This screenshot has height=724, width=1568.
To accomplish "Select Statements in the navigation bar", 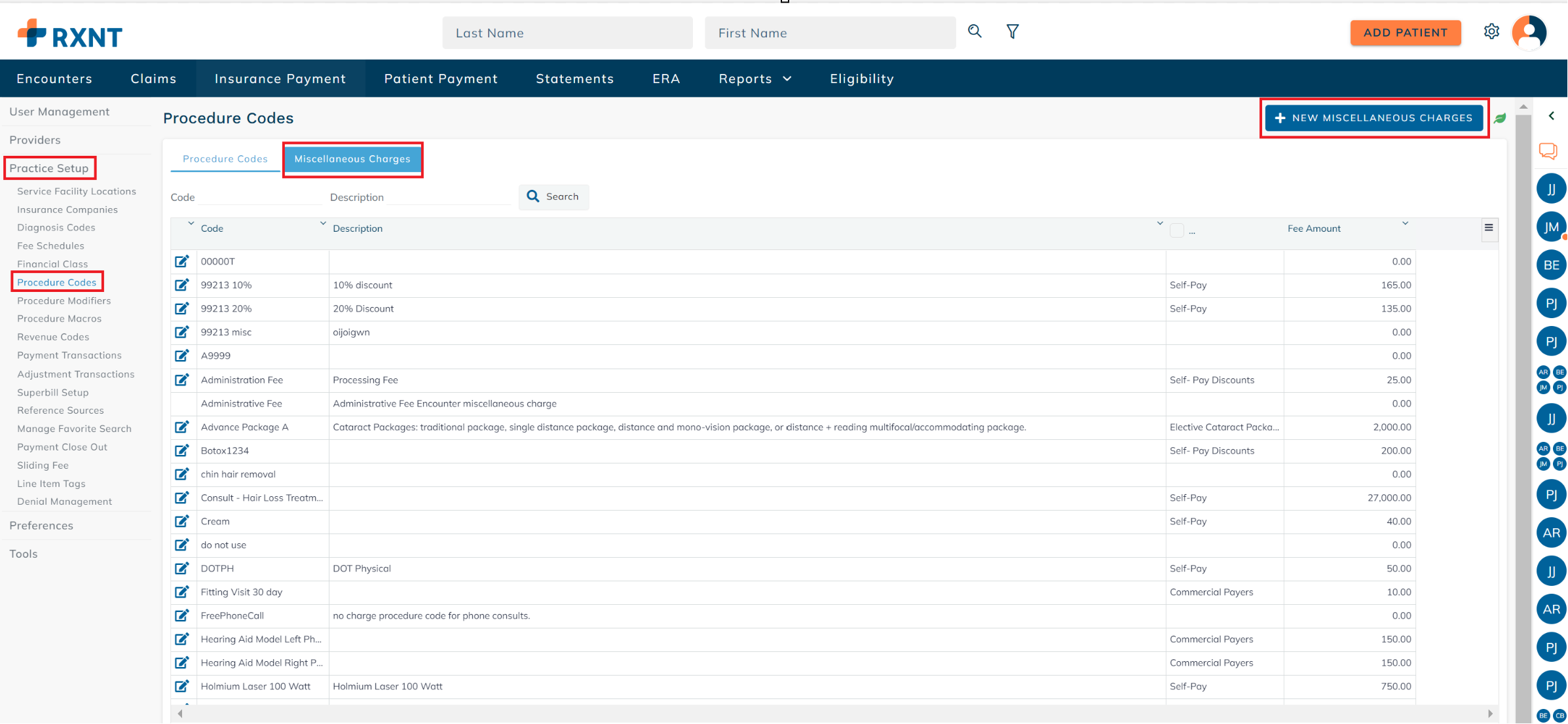I will click(x=574, y=79).
